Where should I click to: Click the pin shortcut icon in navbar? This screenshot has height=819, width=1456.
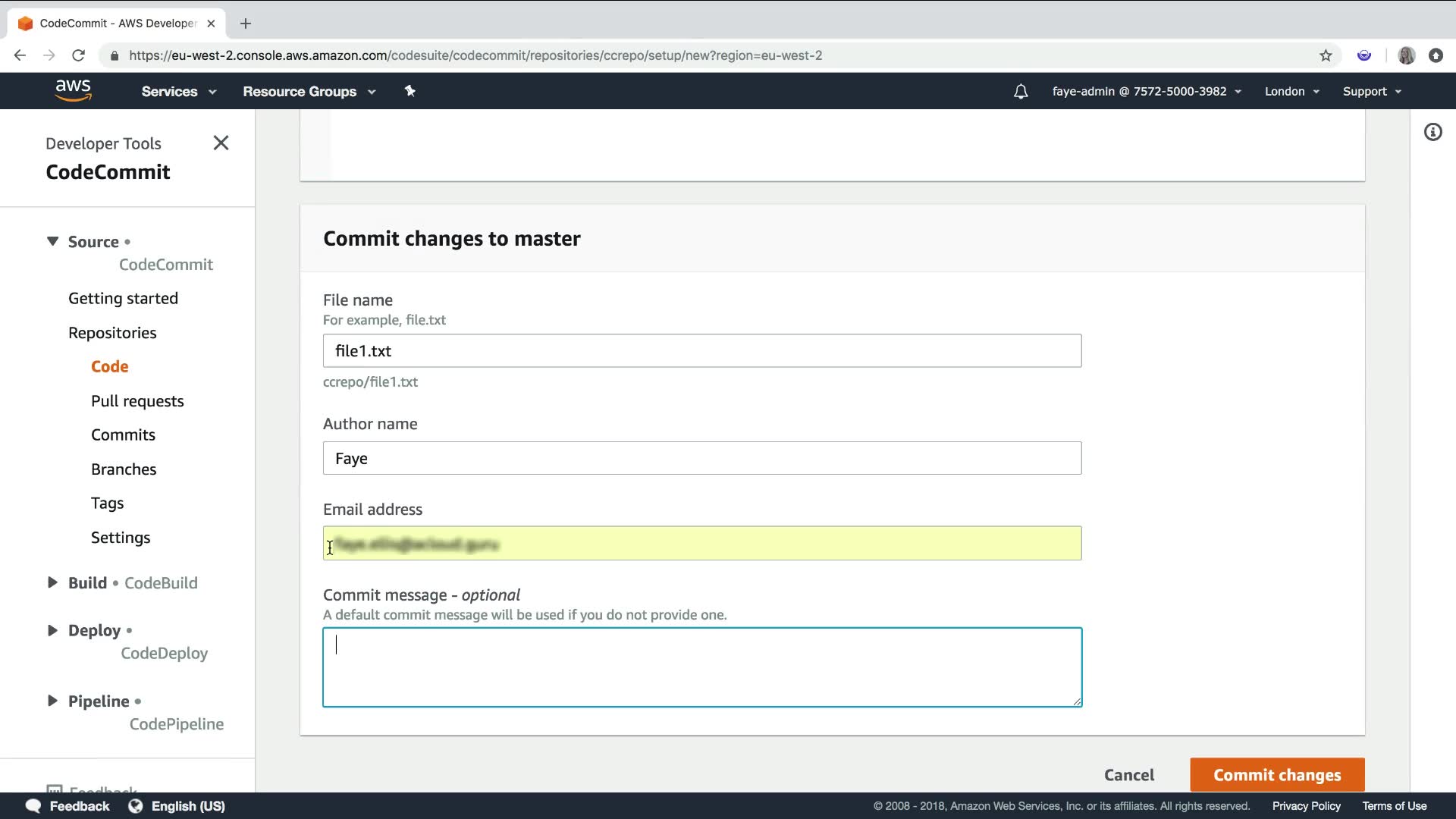pyautogui.click(x=409, y=91)
